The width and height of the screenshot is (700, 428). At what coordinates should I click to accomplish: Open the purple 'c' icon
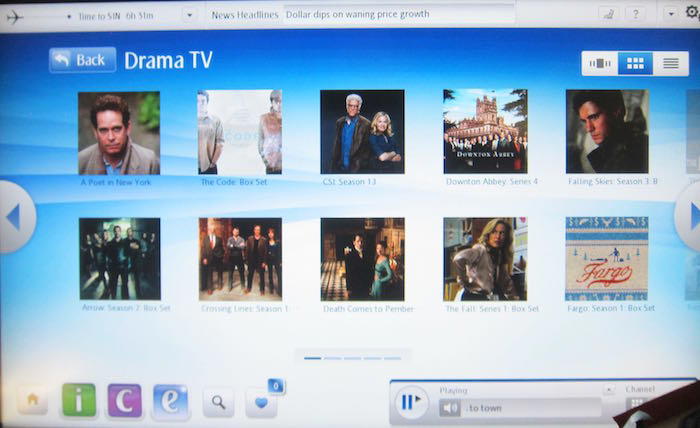coord(125,401)
